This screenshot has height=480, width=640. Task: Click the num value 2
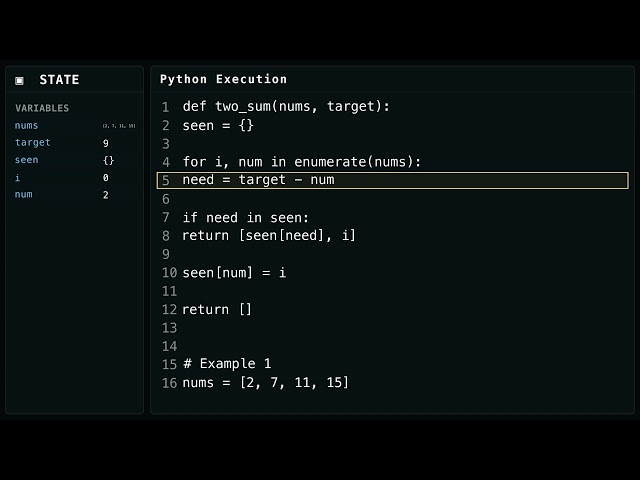point(106,195)
